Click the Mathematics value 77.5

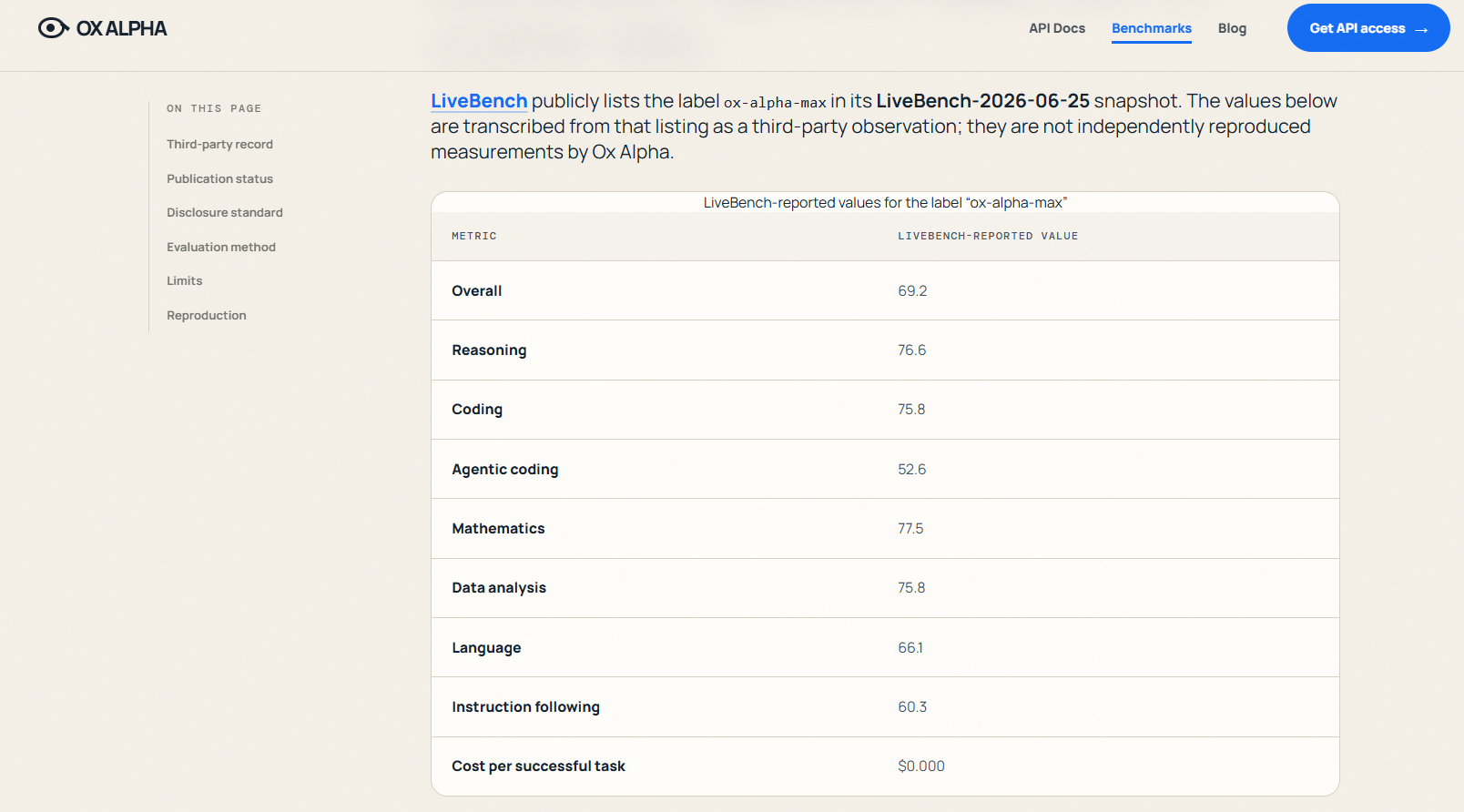(x=910, y=528)
